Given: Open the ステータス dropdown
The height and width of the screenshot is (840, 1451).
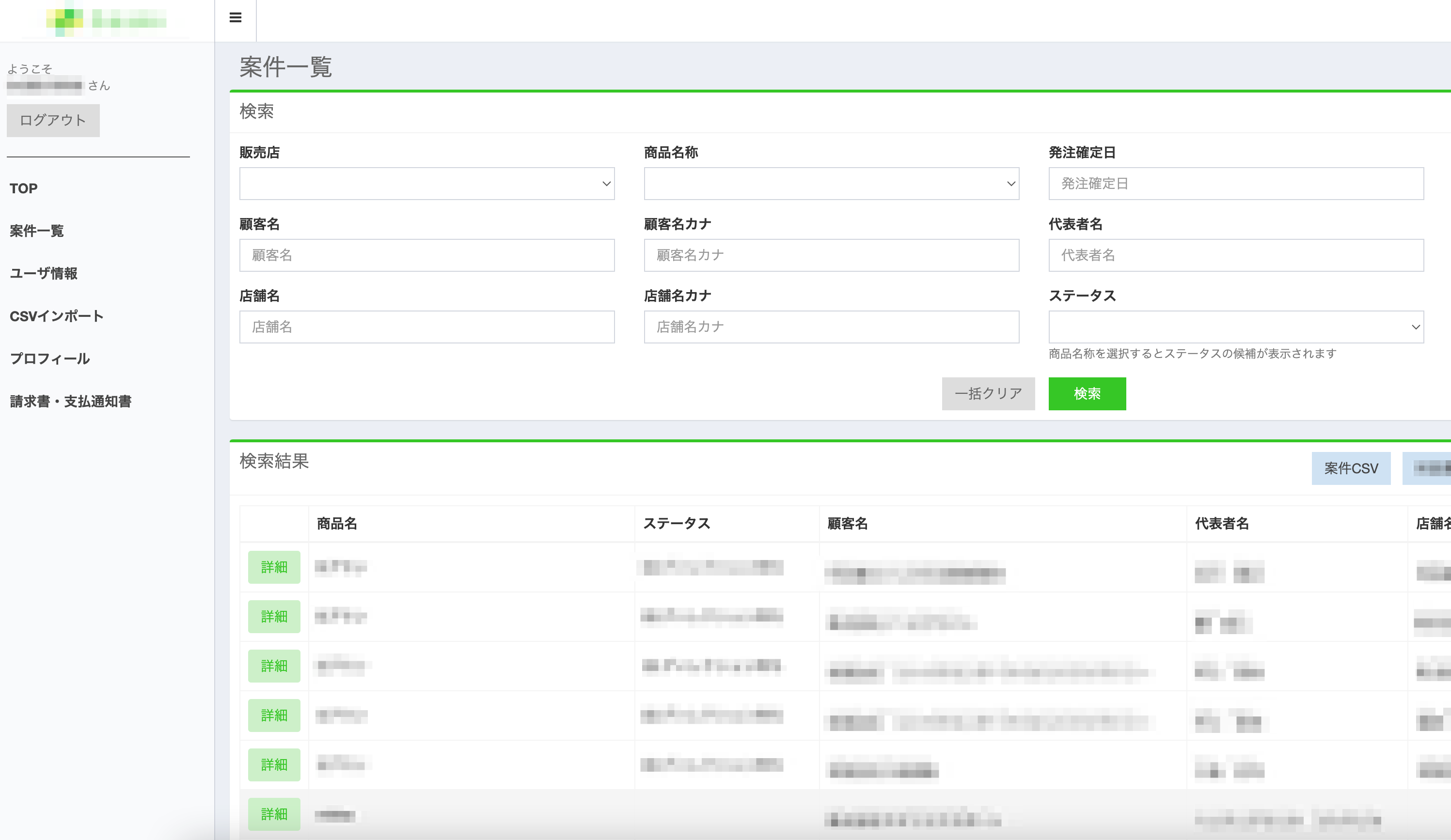Looking at the screenshot, I should pos(1236,327).
